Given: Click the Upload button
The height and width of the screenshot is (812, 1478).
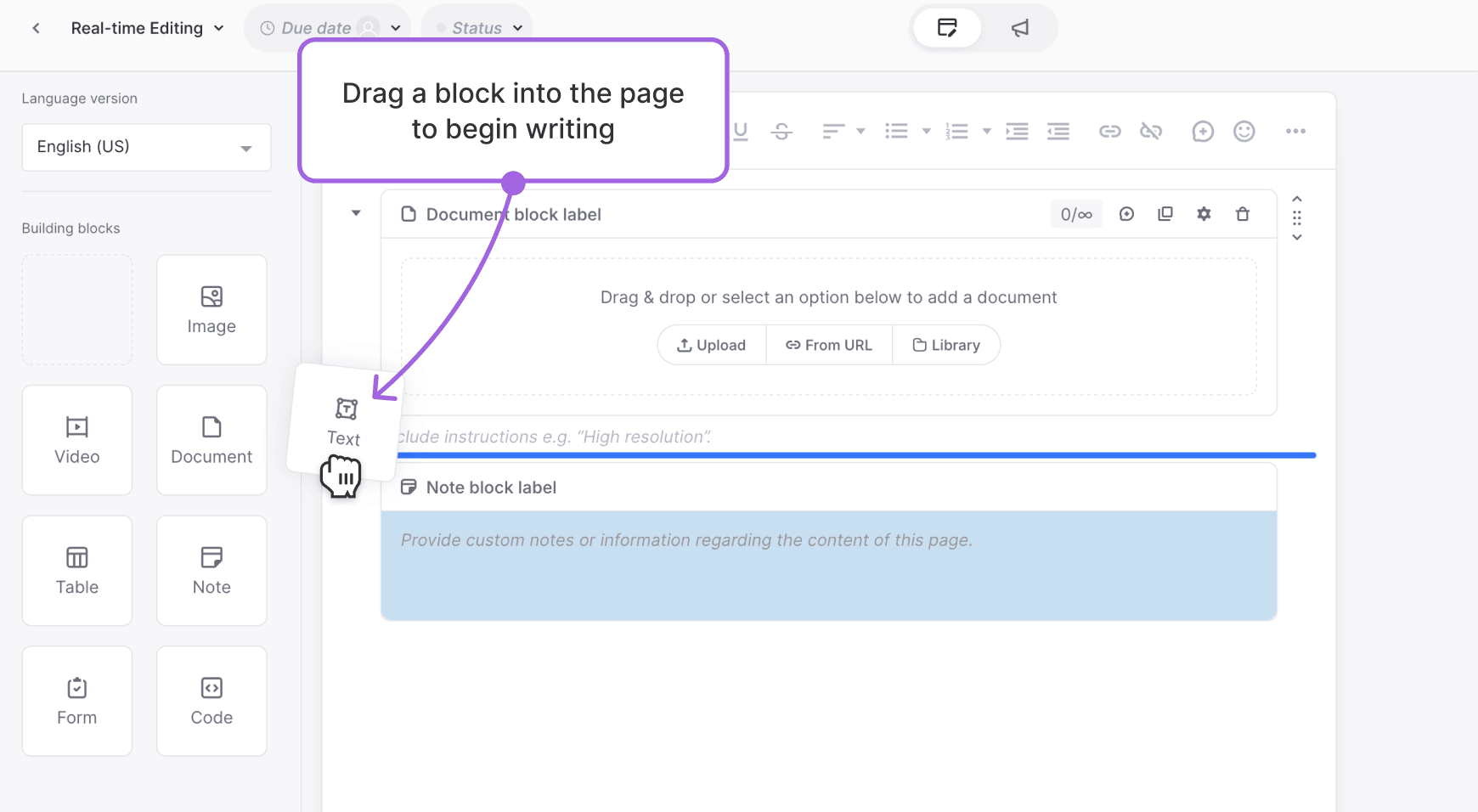Looking at the screenshot, I should pos(712,345).
